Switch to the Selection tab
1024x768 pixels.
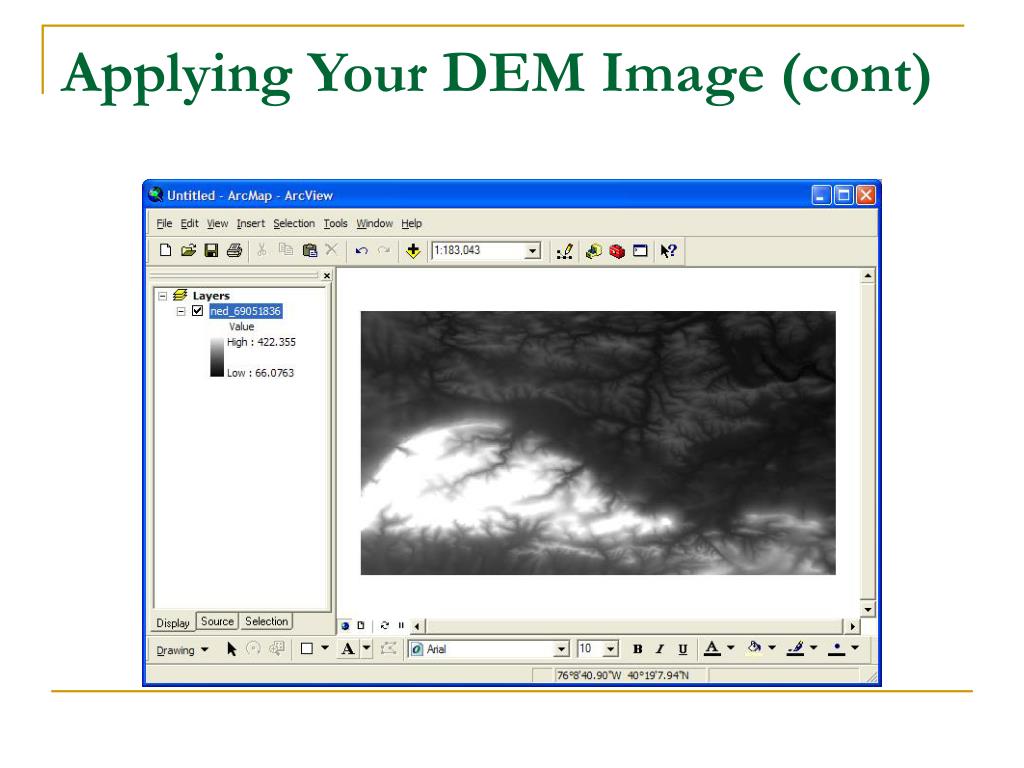[x=266, y=621]
